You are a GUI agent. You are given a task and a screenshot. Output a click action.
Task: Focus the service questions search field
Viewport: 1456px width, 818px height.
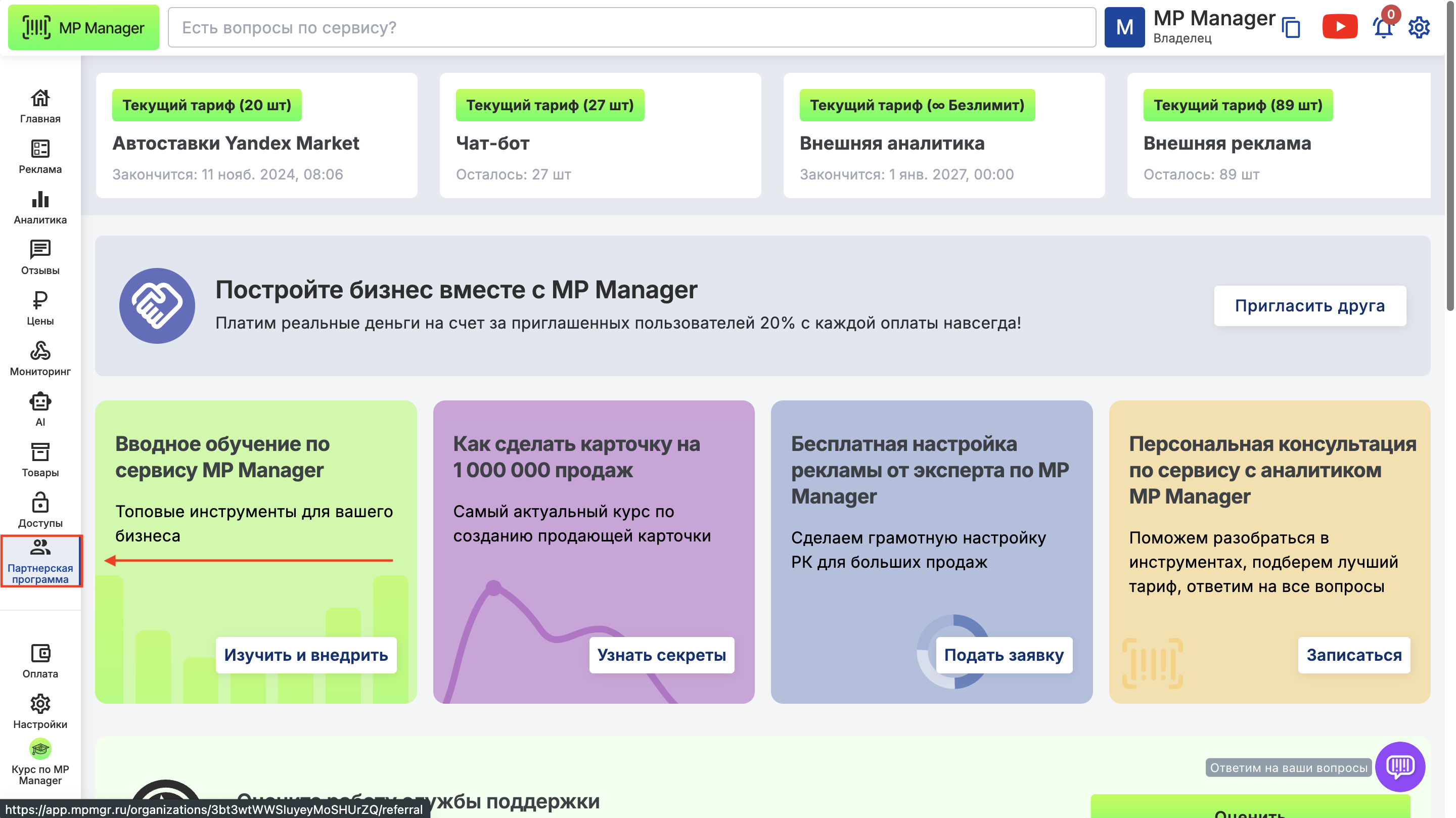coord(631,28)
